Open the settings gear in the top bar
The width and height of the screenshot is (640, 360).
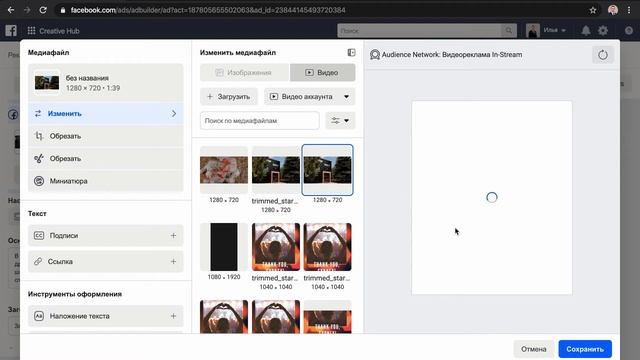[603, 31]
